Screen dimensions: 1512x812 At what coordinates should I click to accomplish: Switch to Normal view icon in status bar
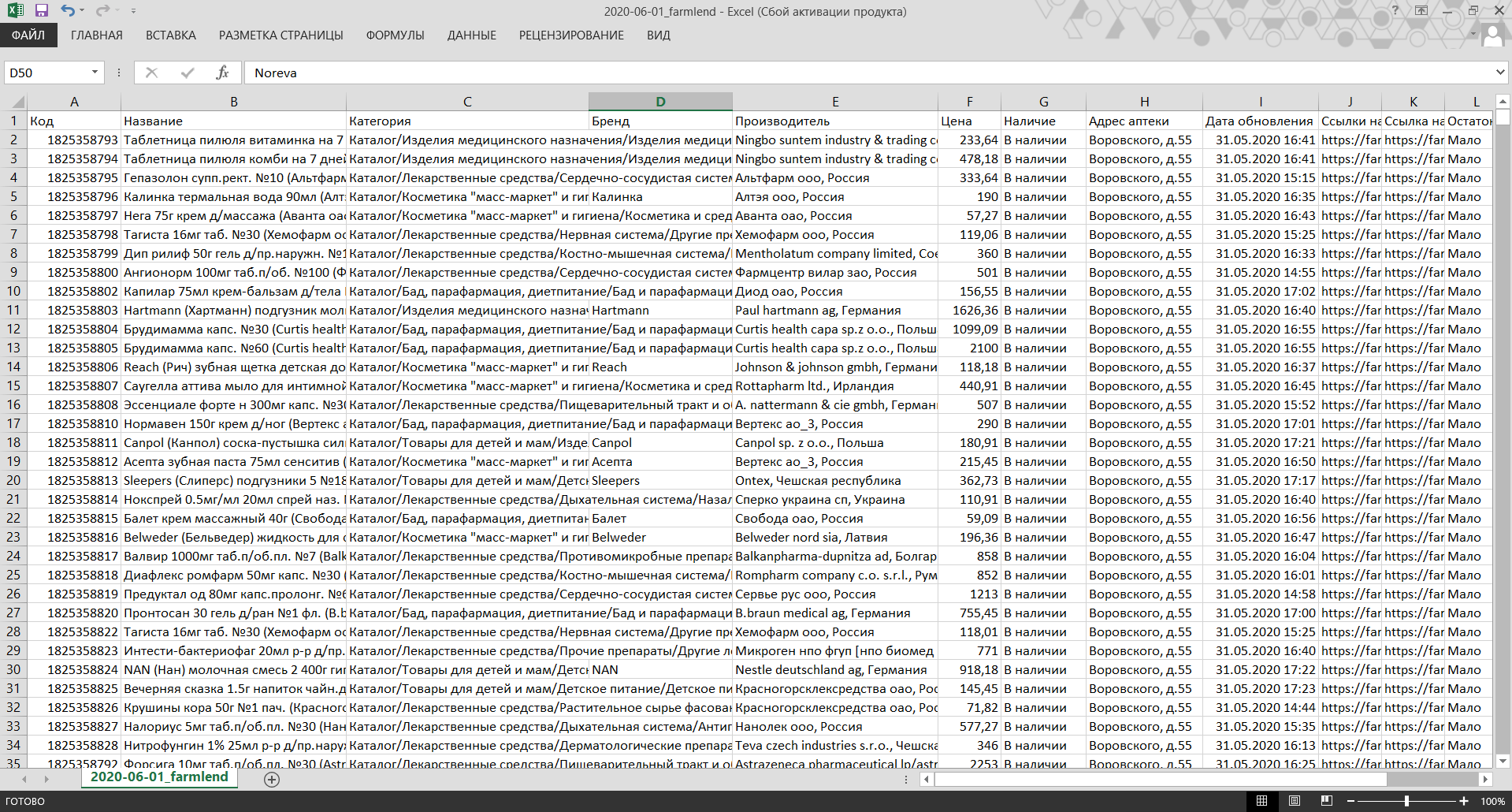coord(1261,801)
